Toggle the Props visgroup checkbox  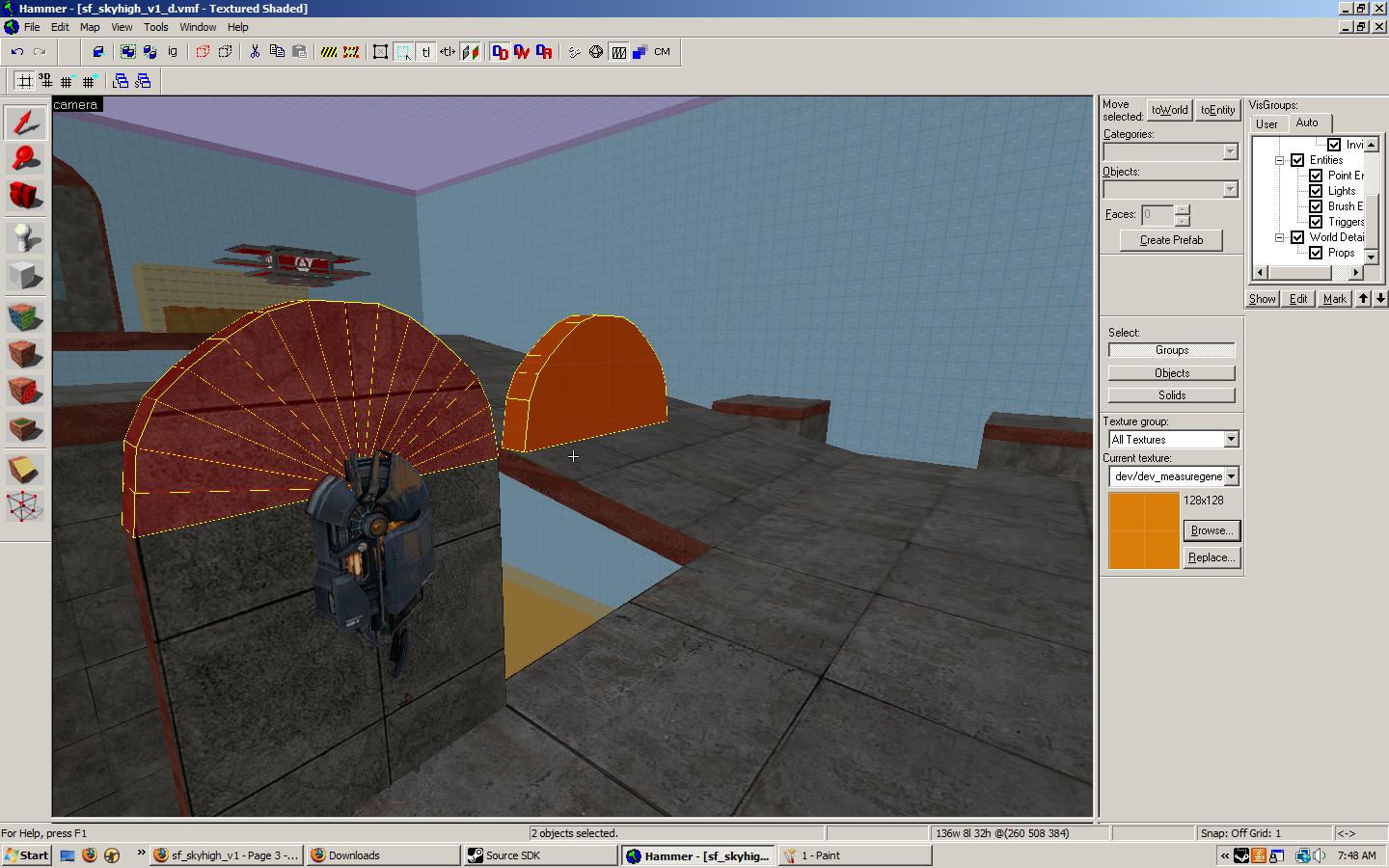click(x=1316, y=253)
